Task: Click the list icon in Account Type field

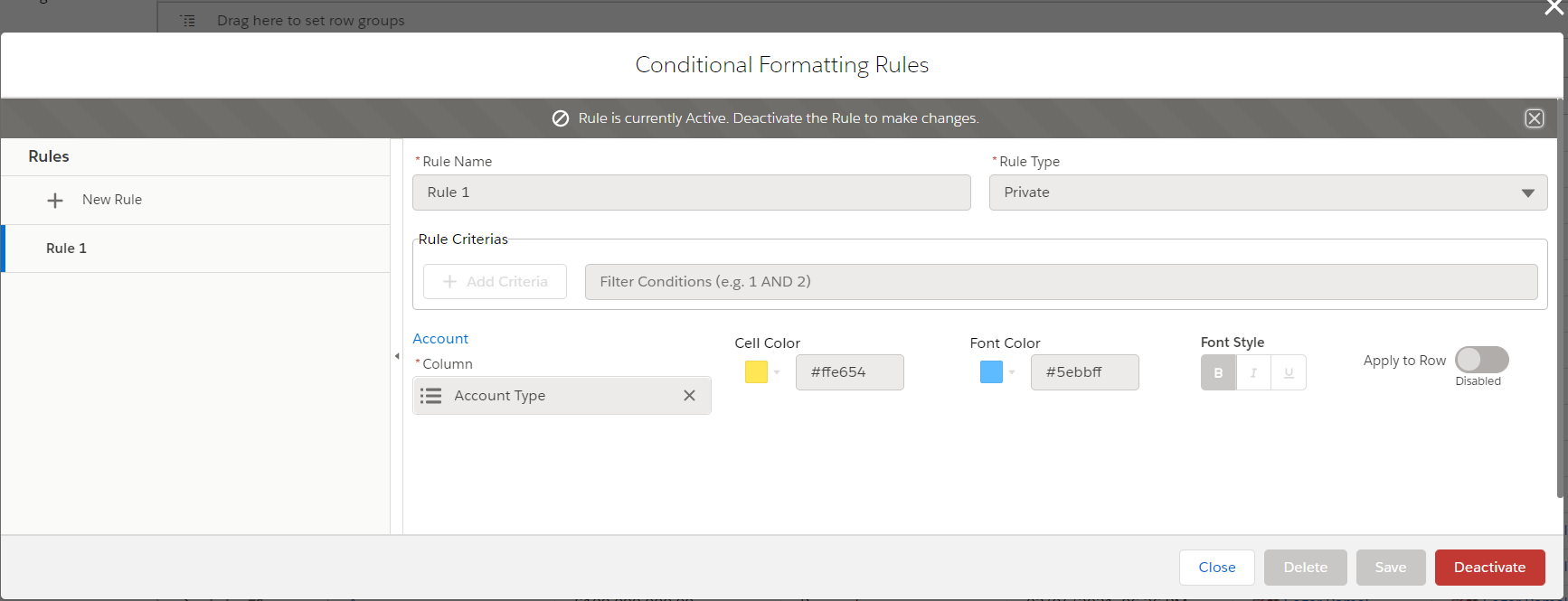Action: (x=431, y=396)
